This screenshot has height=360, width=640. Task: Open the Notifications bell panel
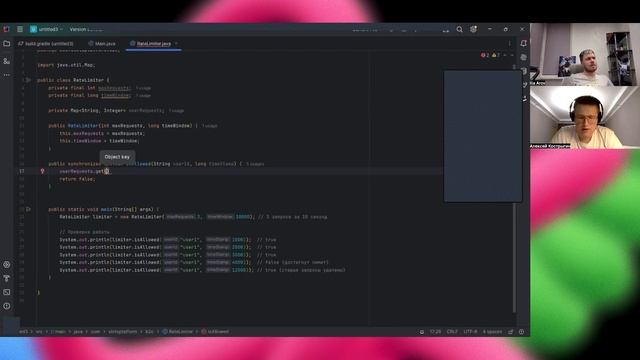point(524,43)
